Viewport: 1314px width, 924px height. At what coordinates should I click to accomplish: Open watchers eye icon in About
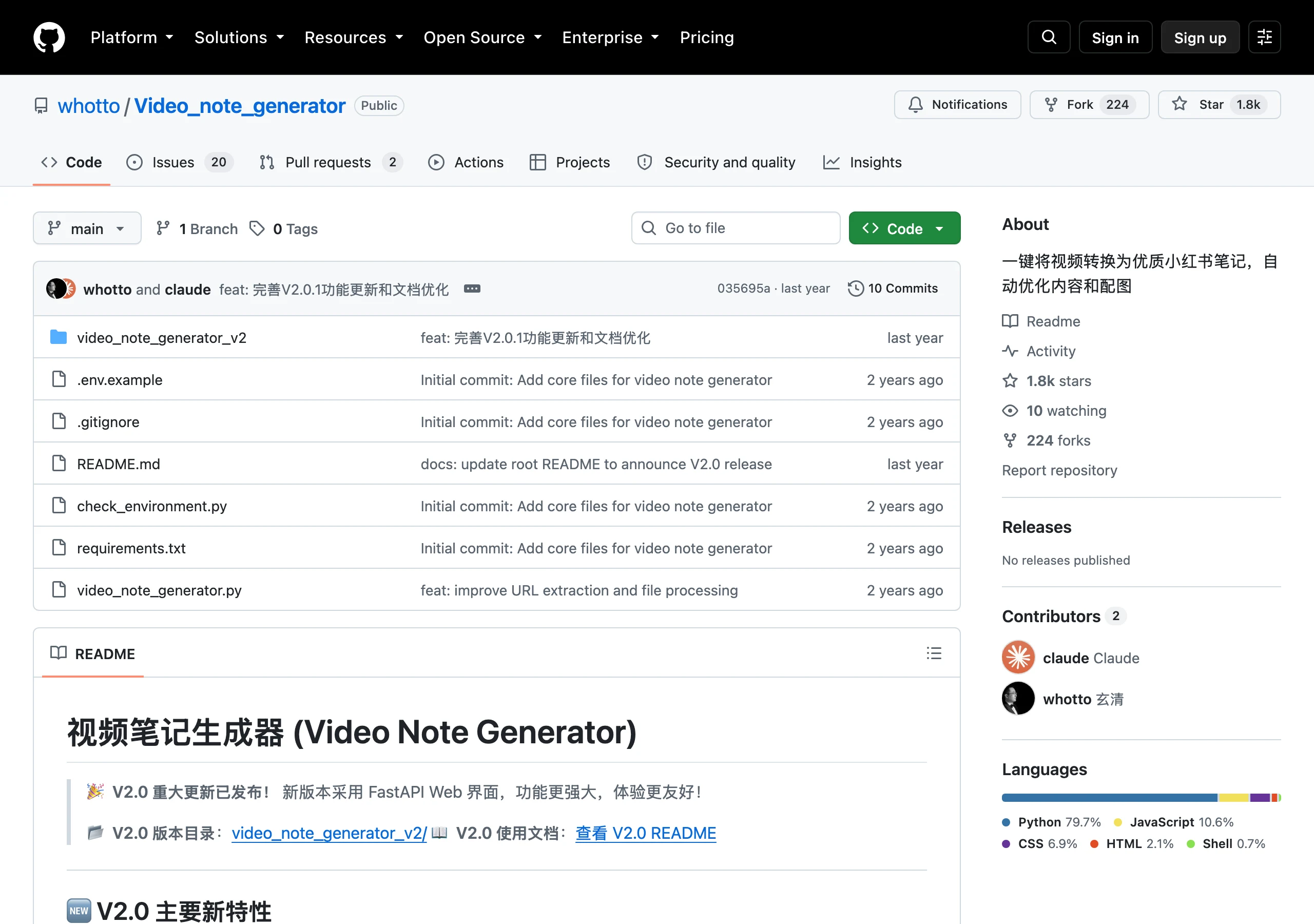(x=1010, y=411)
